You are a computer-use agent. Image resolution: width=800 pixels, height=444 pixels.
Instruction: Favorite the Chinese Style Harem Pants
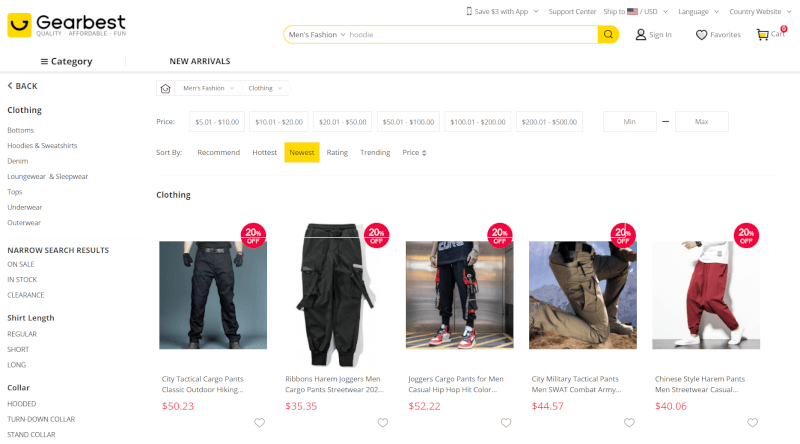pyautogui.click(x=753, y=423)
